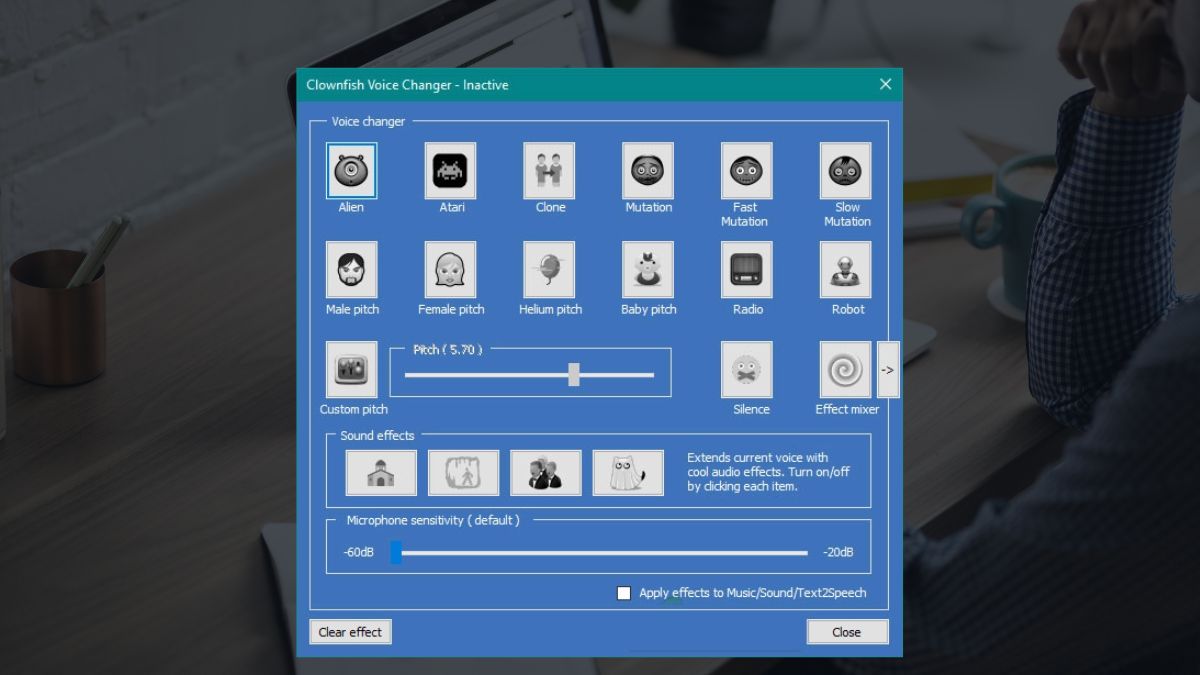The width and height of the screenshot is (1200, 675).
Task: Pick the Mutation voice icon
Action: (648, 170)
